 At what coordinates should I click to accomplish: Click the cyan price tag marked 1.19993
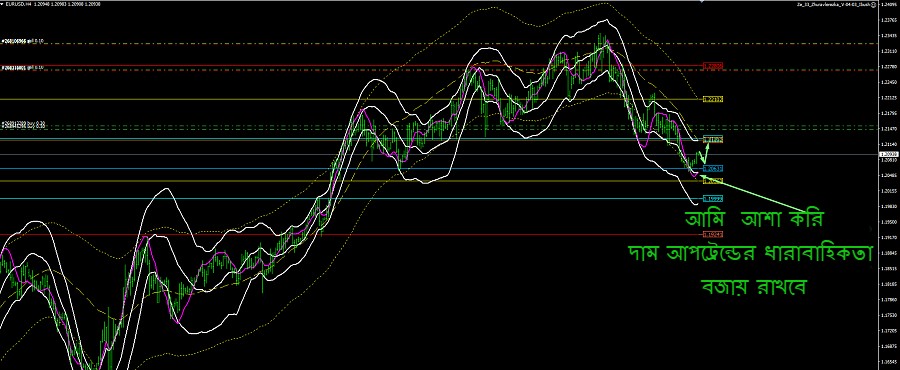pos(713,198)
